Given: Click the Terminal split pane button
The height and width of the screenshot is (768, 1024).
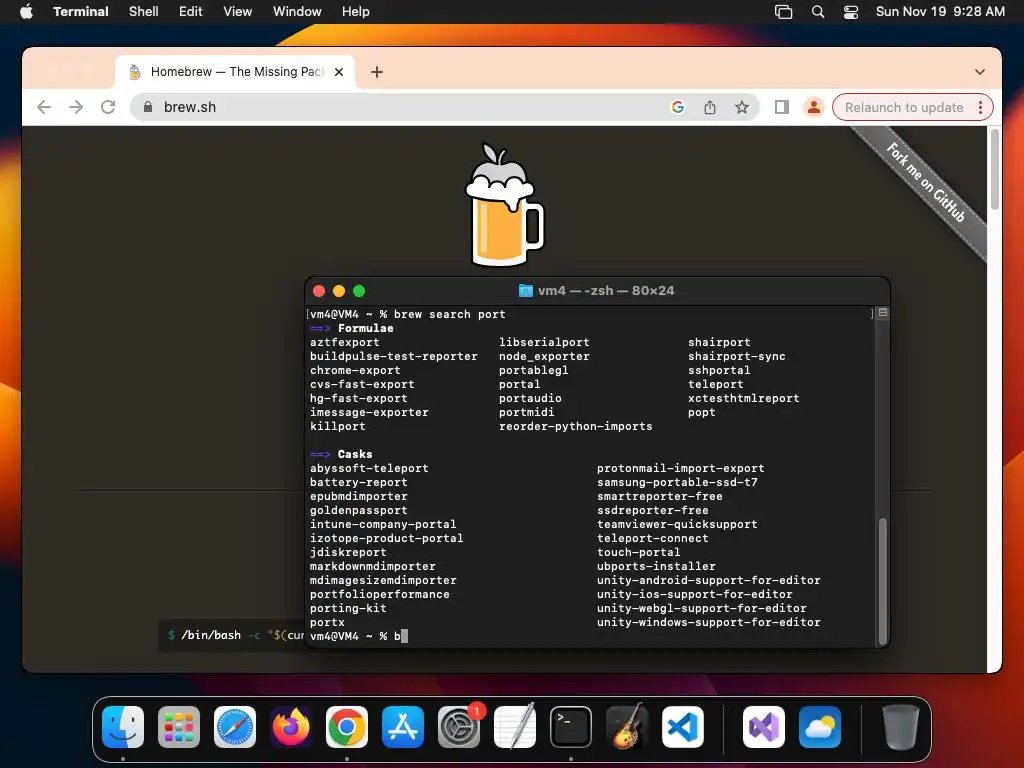Looking at the screenshot, I should coord(883,313).
